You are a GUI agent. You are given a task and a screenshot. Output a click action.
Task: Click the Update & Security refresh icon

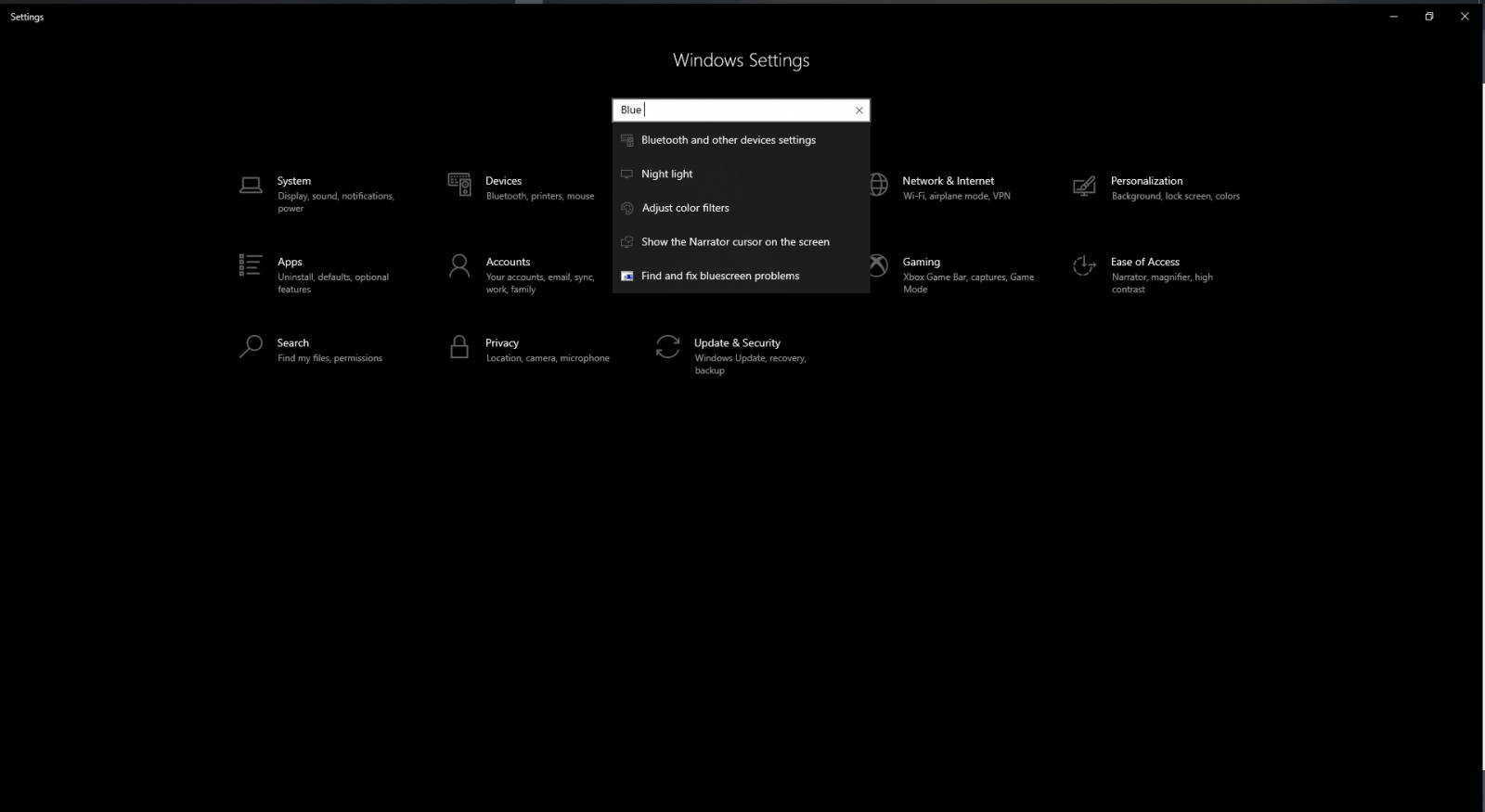[667, 347]
